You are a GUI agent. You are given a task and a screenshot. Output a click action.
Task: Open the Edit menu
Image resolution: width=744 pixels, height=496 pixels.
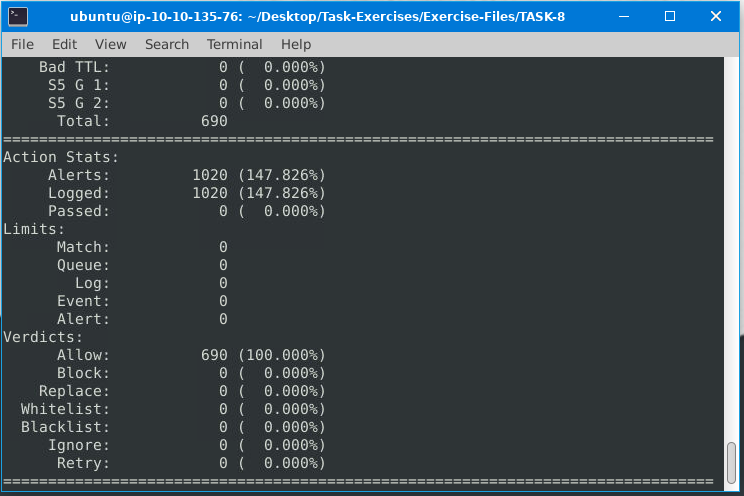[64, 44]
